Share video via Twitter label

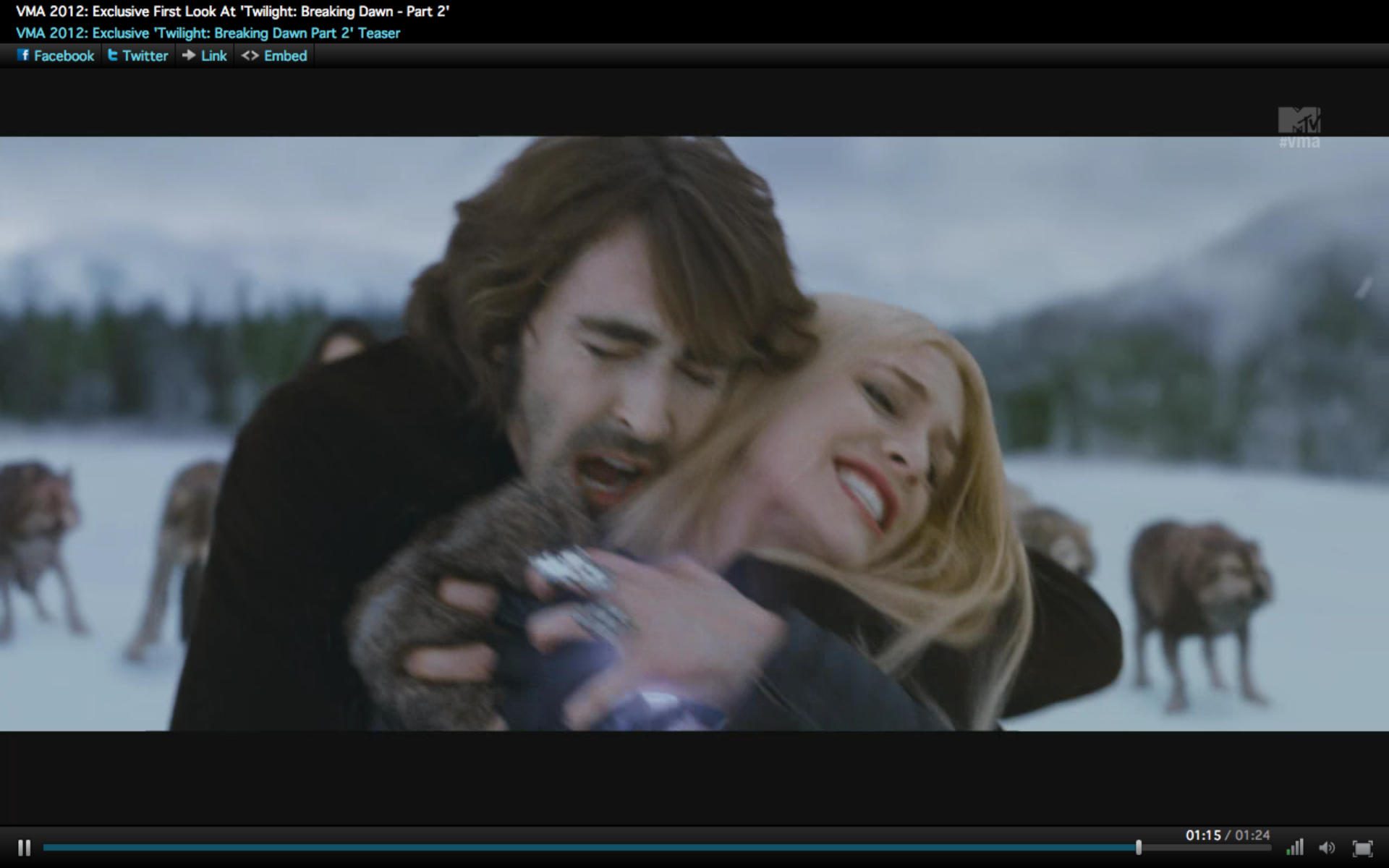145,56
